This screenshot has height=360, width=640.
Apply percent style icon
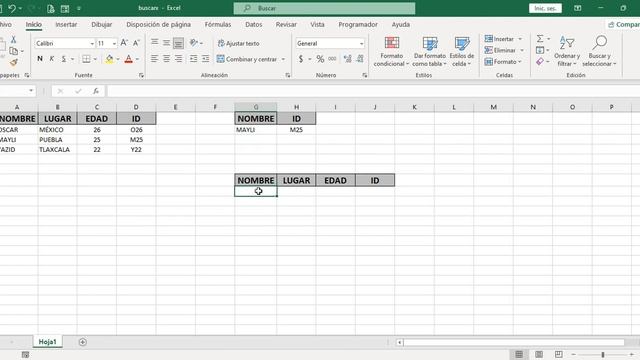(320, 59)
